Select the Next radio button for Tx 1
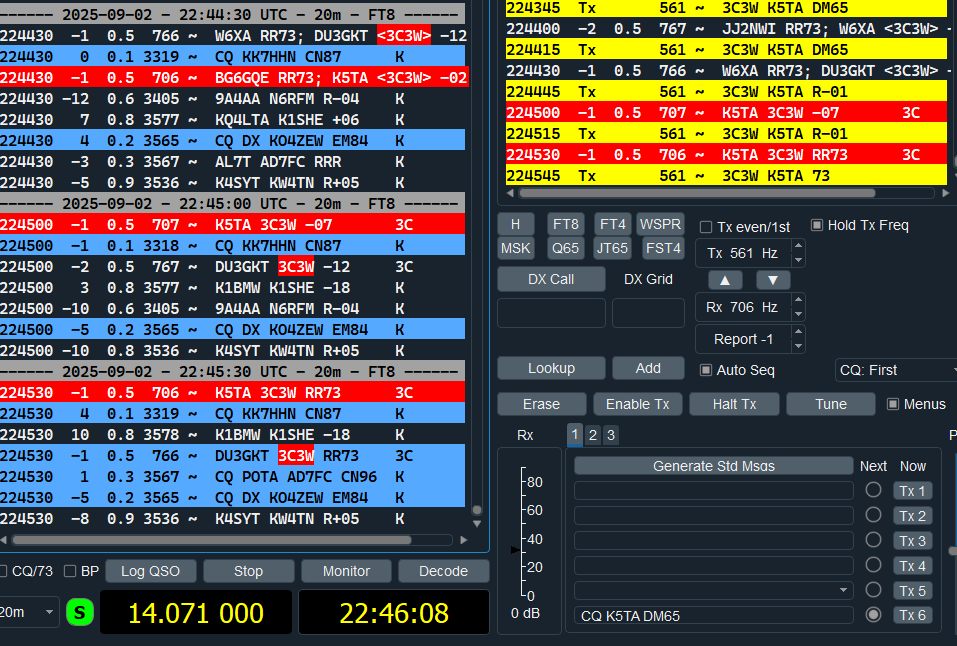Screen dimensions: 957x646 873,490
